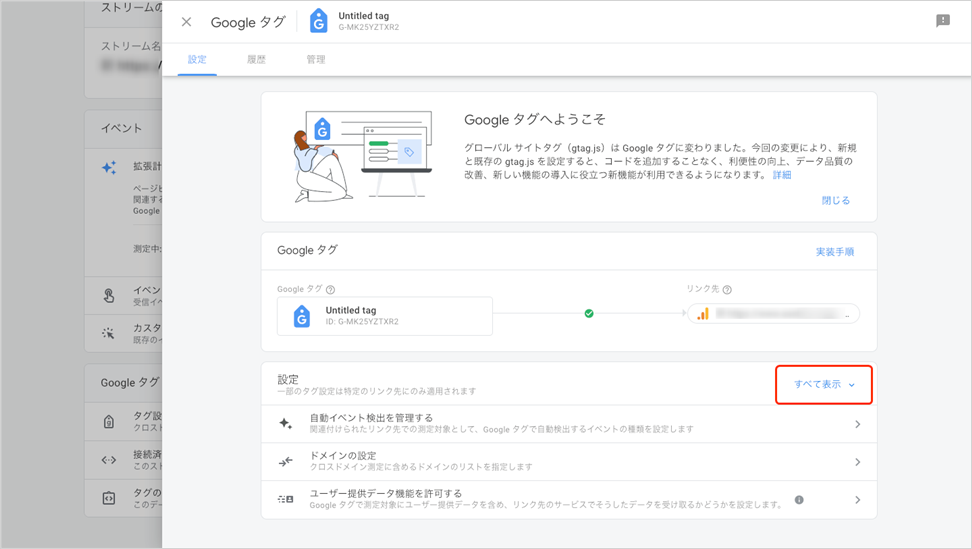
Task: Click help icon next to Google タグ label
Action: (330, 289)
